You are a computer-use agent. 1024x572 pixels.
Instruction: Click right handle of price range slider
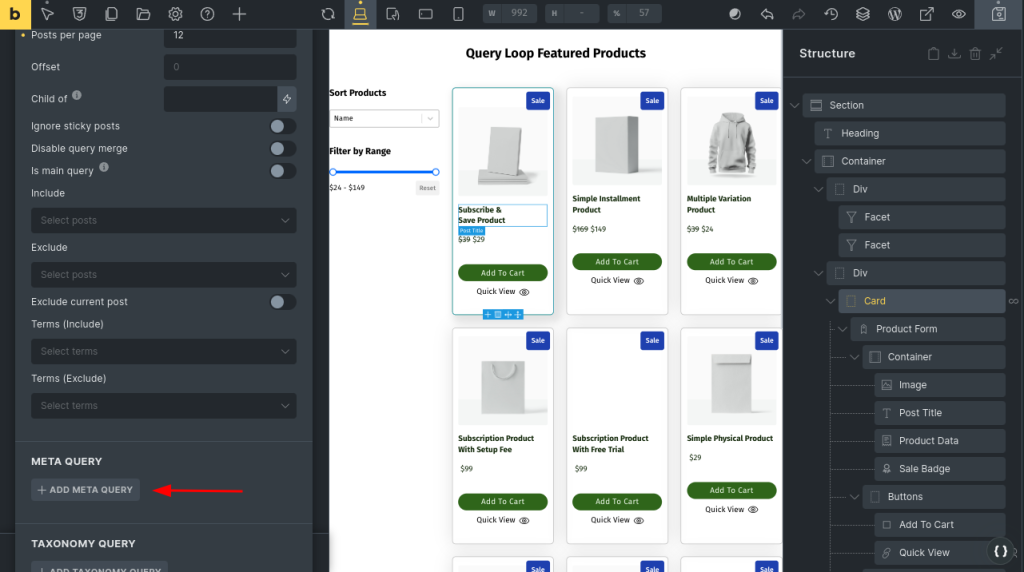click(x=436, y=172)
